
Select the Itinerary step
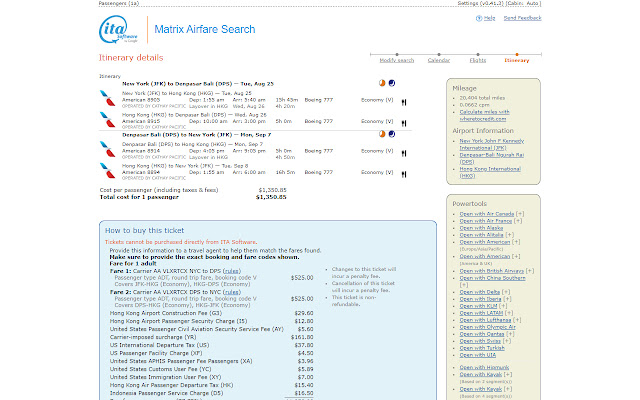[x=517, y=60]
